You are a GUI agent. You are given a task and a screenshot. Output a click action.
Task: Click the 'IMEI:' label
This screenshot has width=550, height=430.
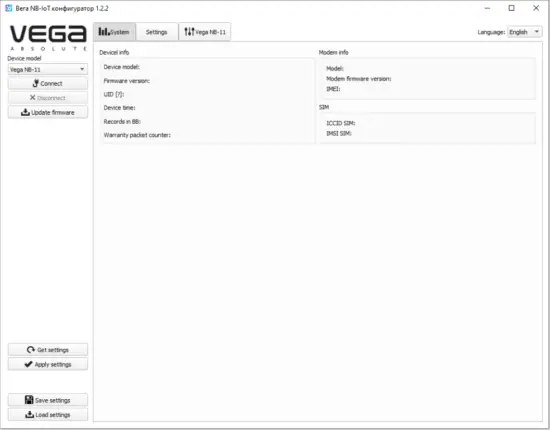pos(333,89)
